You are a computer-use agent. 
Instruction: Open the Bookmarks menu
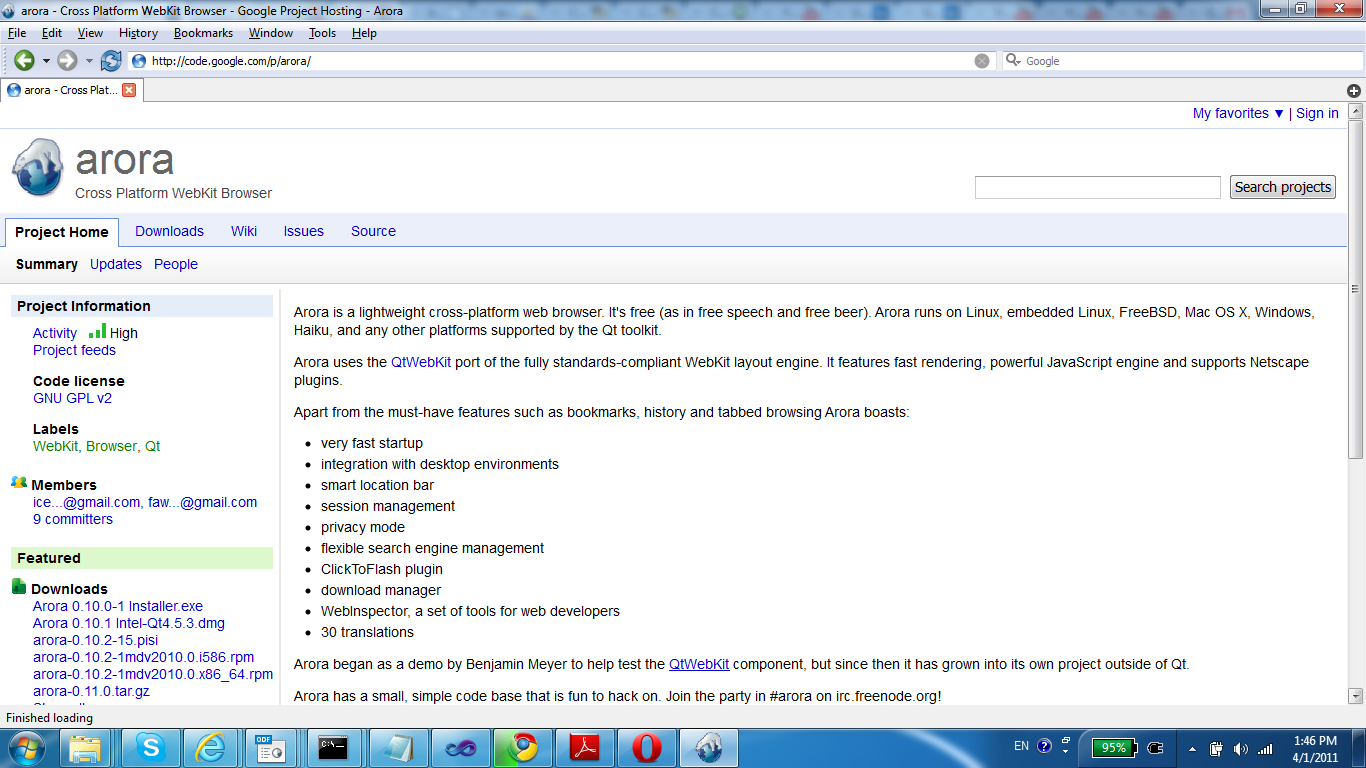click(203, 33)
